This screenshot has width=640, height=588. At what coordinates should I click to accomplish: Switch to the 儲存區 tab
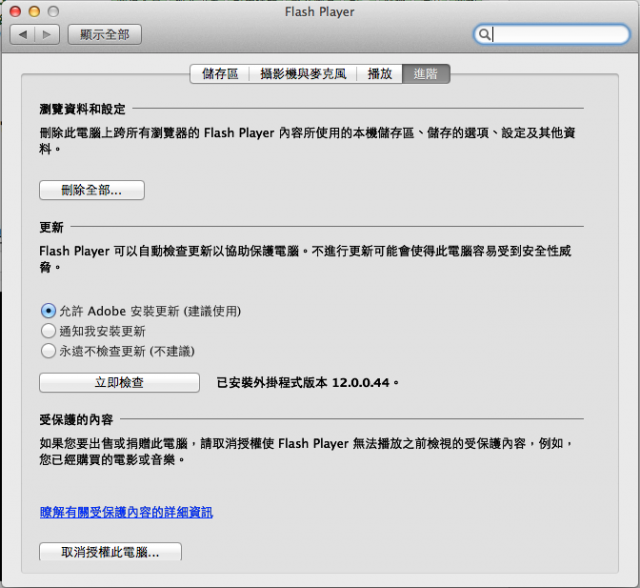[220, 74]
